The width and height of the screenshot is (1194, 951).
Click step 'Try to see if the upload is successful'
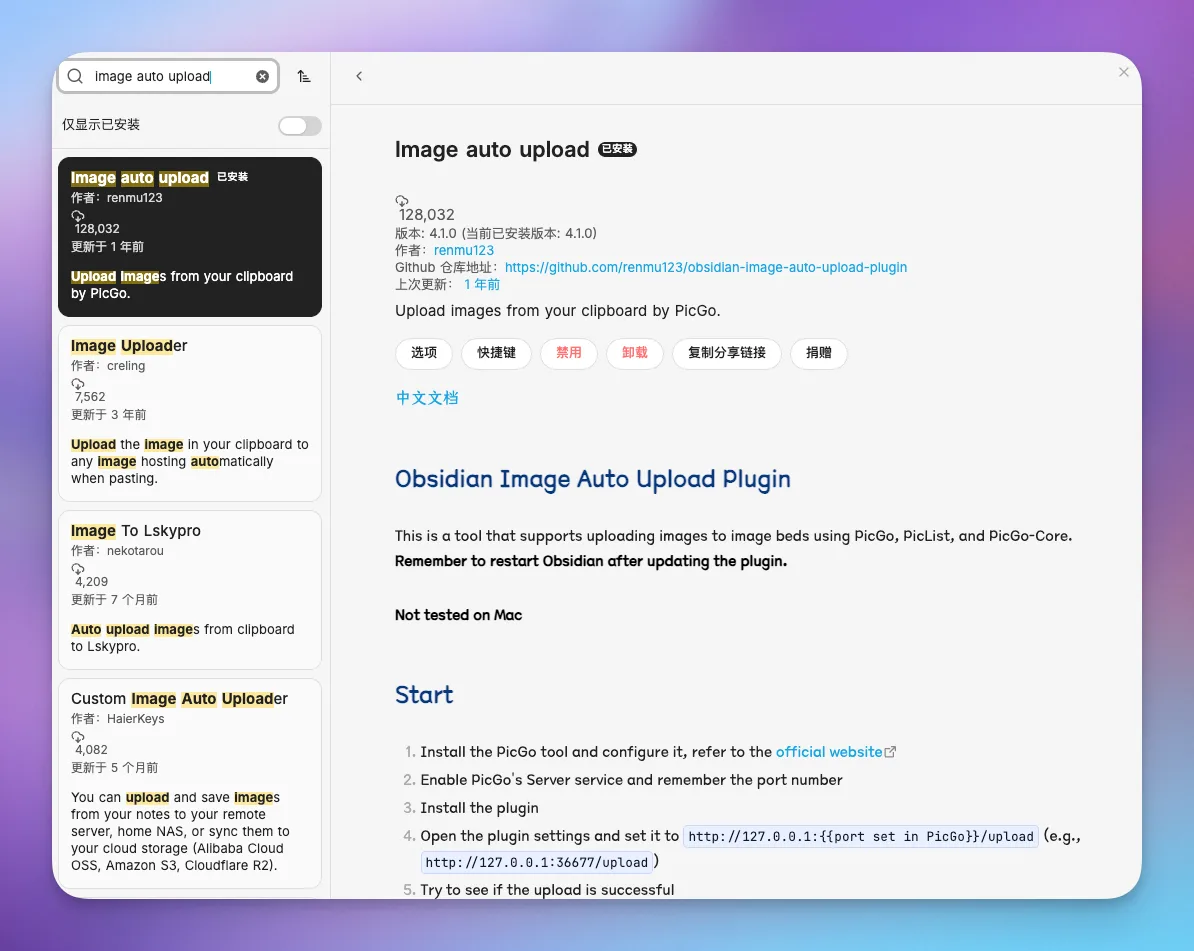(547, 890)
